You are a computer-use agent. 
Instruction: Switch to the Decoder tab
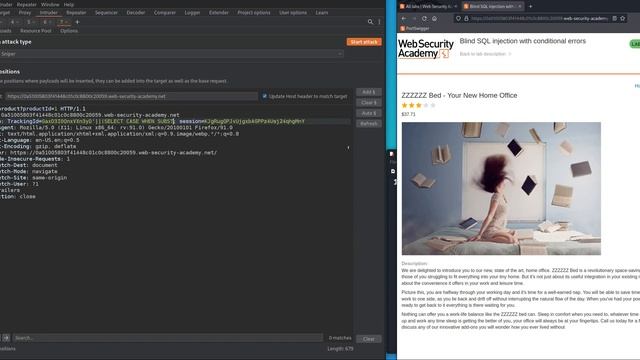click(x=136, y=13)
